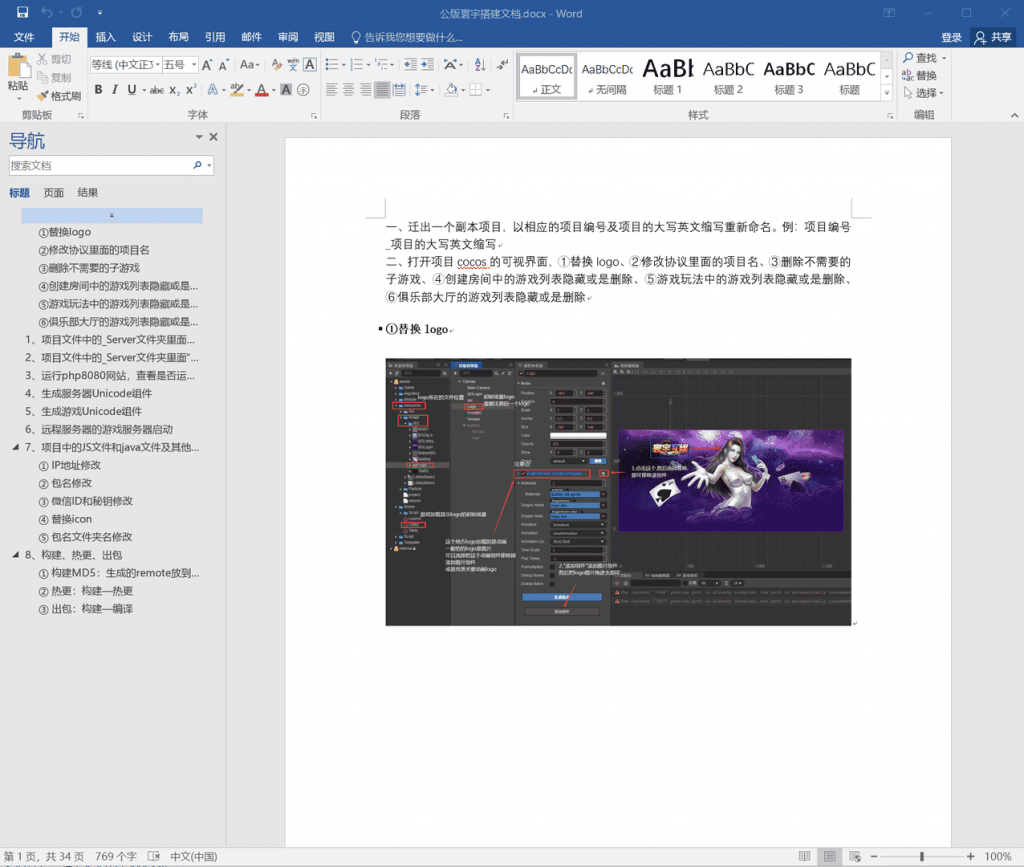The height and width of the screenshot is (867, 1024).
Task: Open the 插入 (Insert) ribbon tab
Action: [x=105, y=37]
